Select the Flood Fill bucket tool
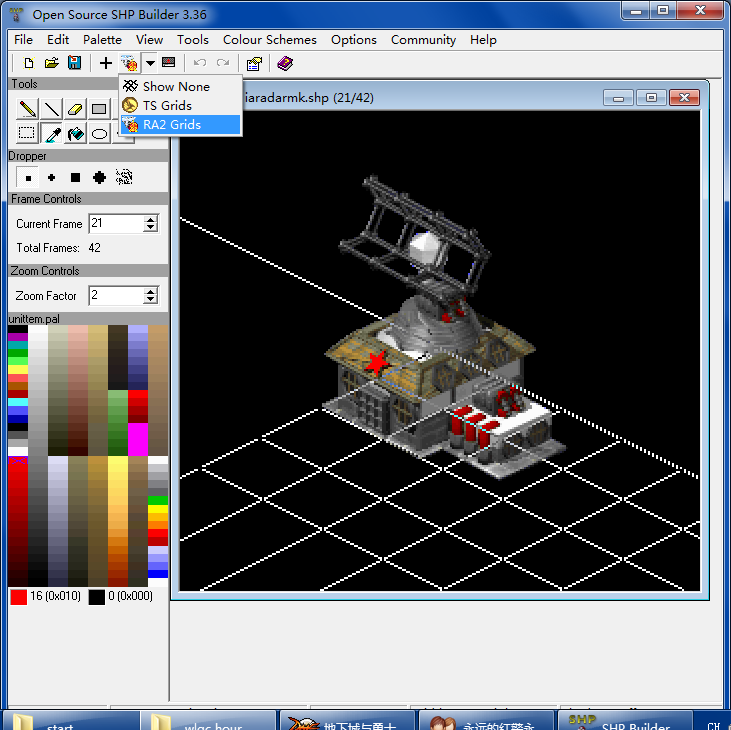 (76, 133)
